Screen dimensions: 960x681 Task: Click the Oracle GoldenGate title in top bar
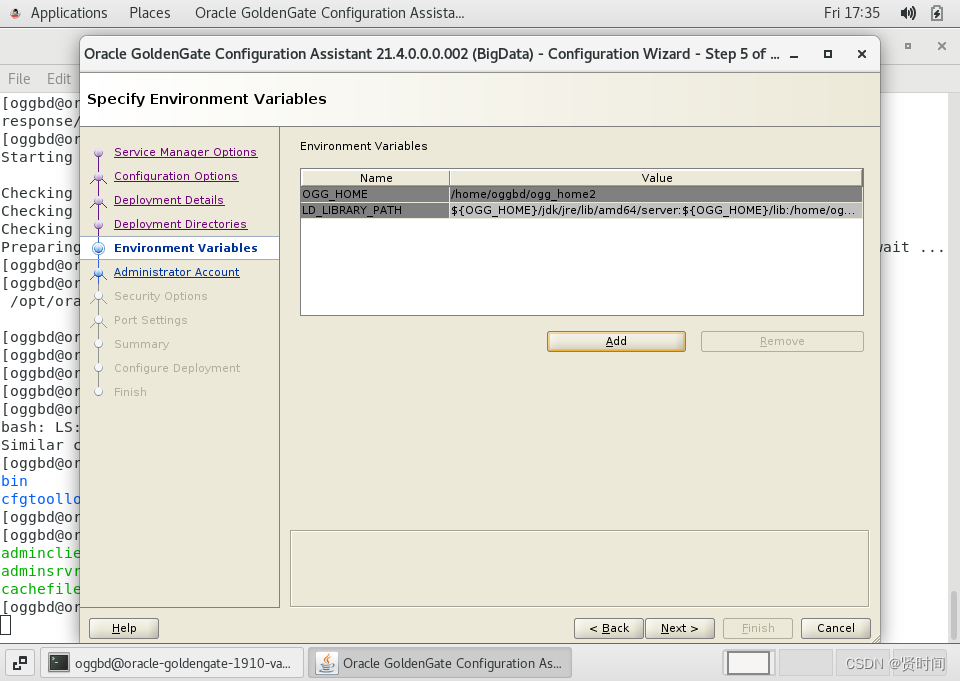click(329, 13)
